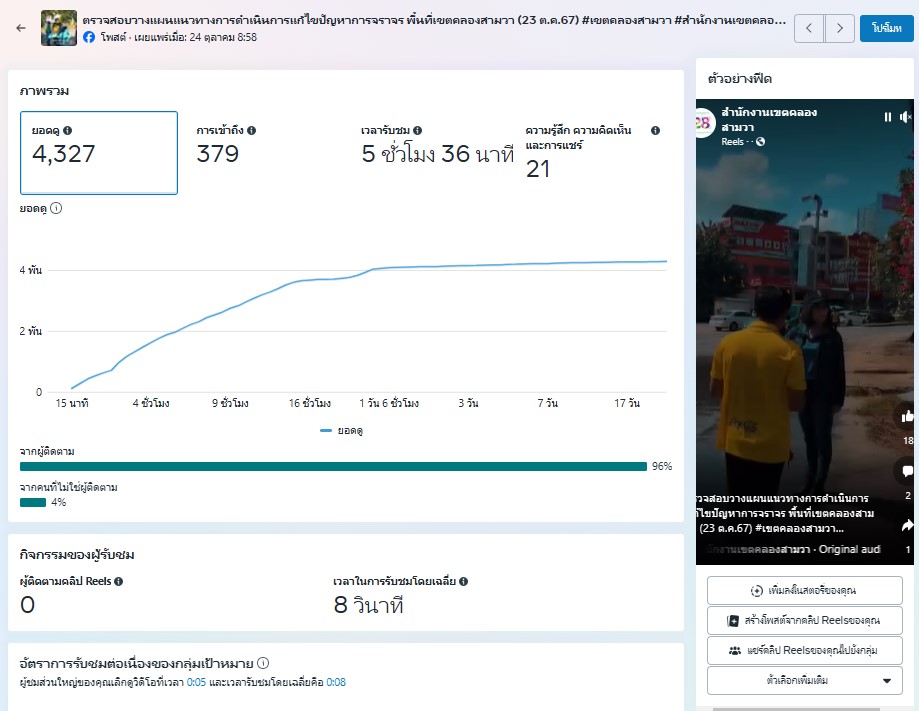
Task: Pause the Reels preview video
Action: click(x=887, y=117)
